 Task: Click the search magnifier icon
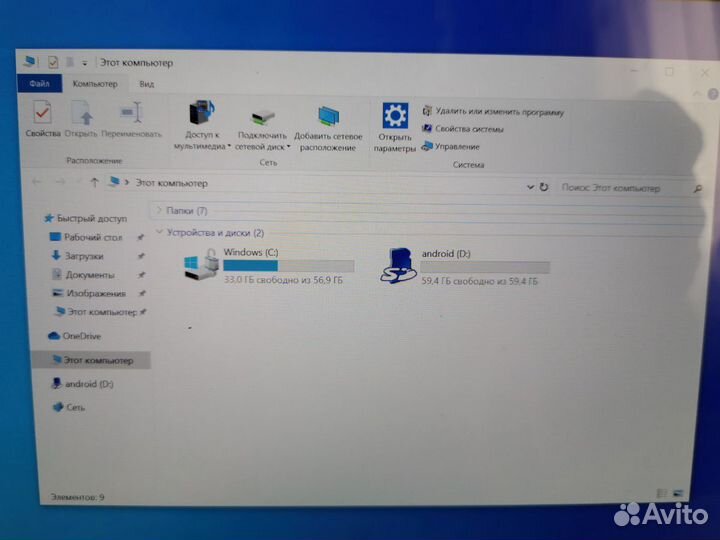coord(698,188)
